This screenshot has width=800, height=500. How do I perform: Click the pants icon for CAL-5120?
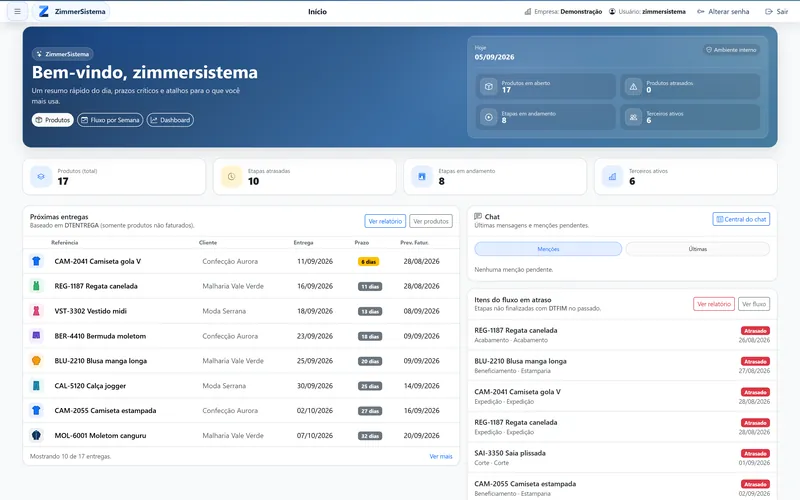coord(36,386)
